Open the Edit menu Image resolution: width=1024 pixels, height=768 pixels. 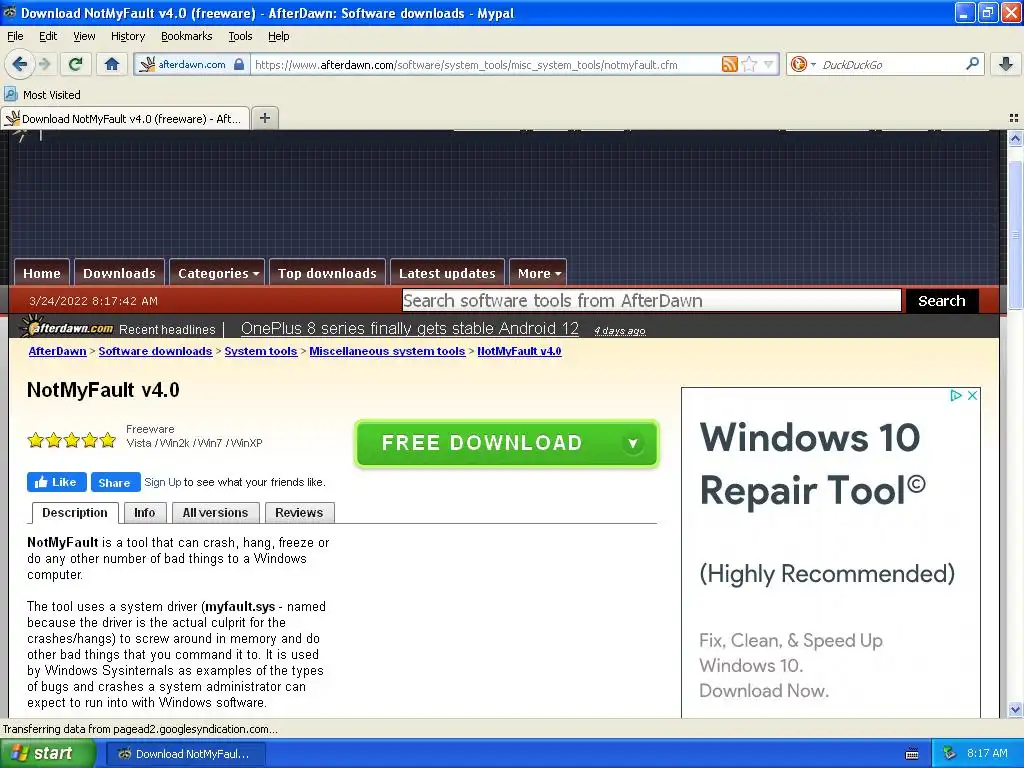click(x=48, y=36)
